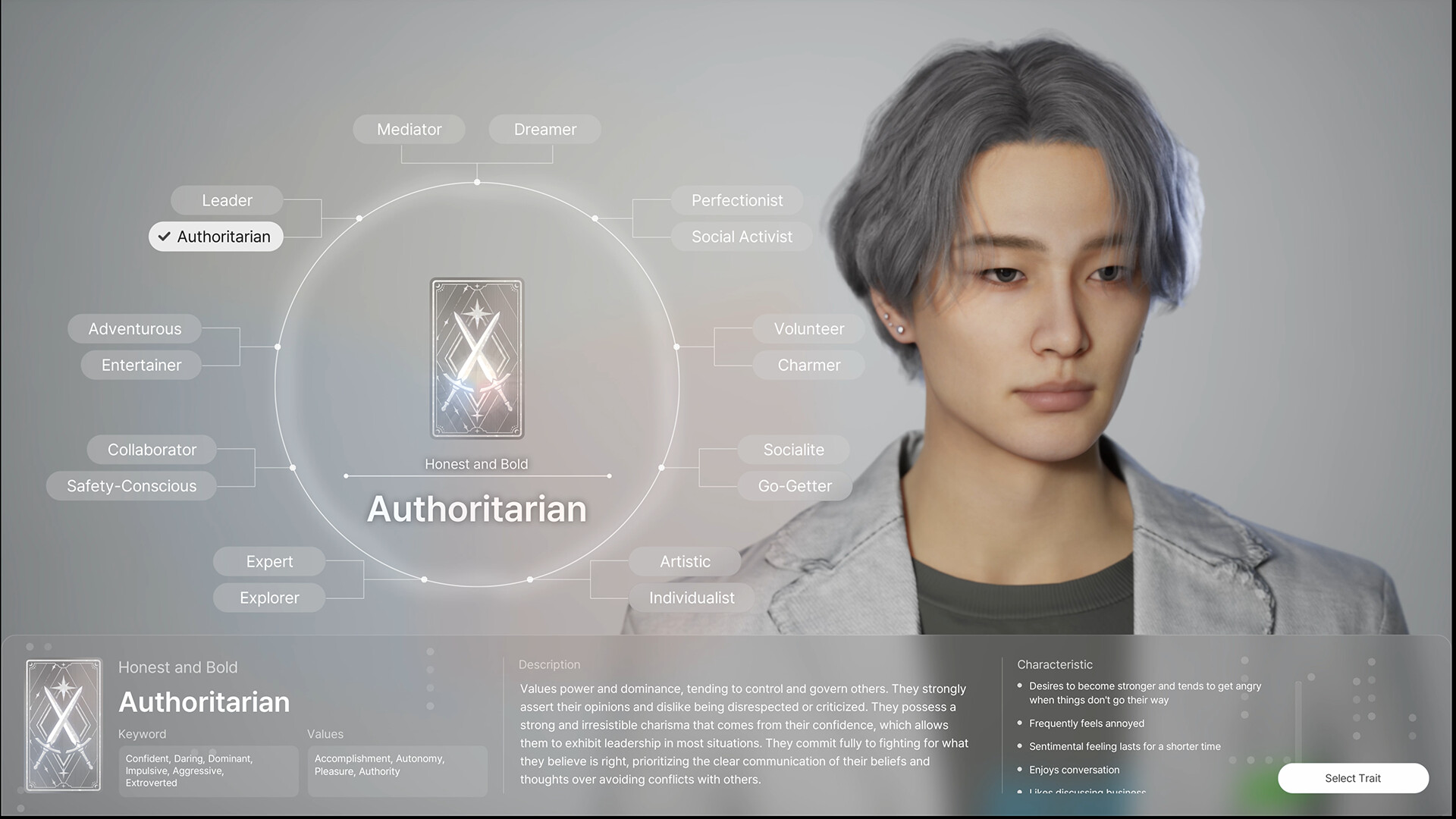Click the Individualist archetype node icon
This screenshot has height=819, width=1456.
[x=692, y=597]
